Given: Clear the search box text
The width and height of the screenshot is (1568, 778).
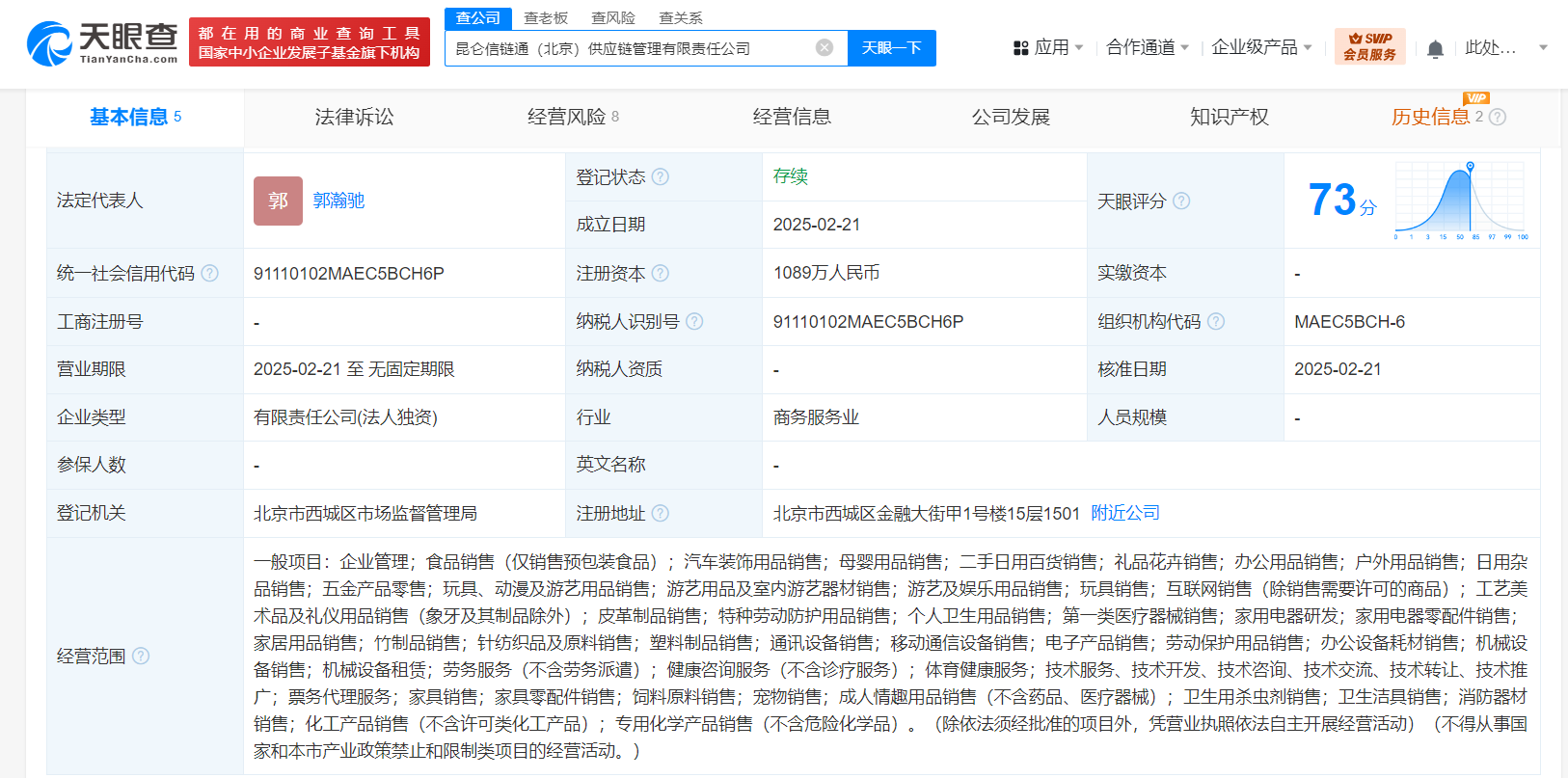Looking at the screenshot, I should coord(824,48).
